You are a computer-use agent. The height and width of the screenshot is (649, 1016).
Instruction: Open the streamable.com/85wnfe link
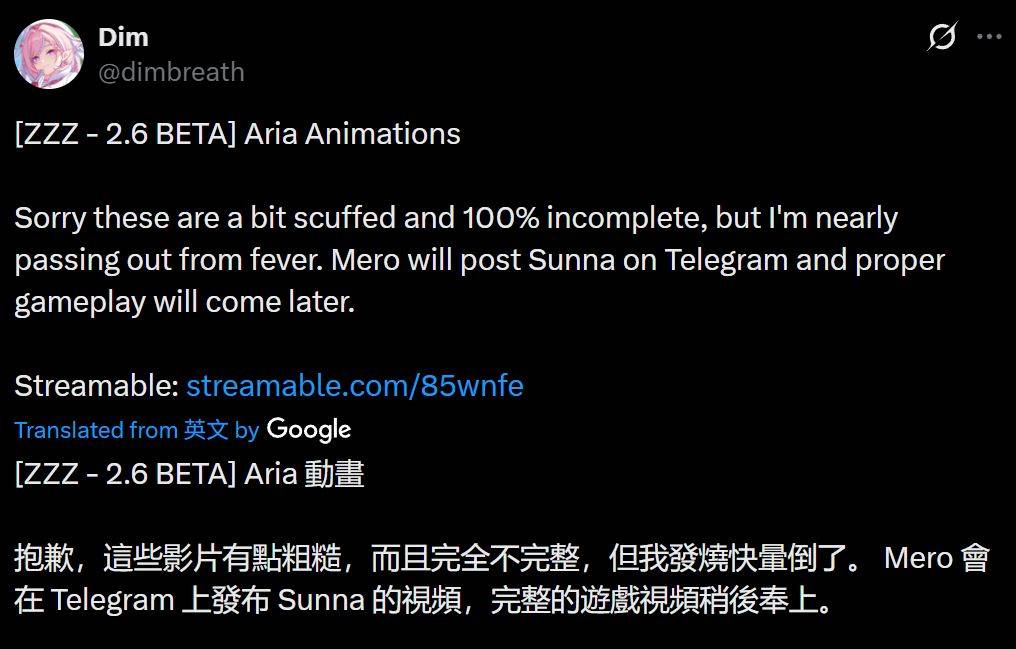click(x=354, y=386)
